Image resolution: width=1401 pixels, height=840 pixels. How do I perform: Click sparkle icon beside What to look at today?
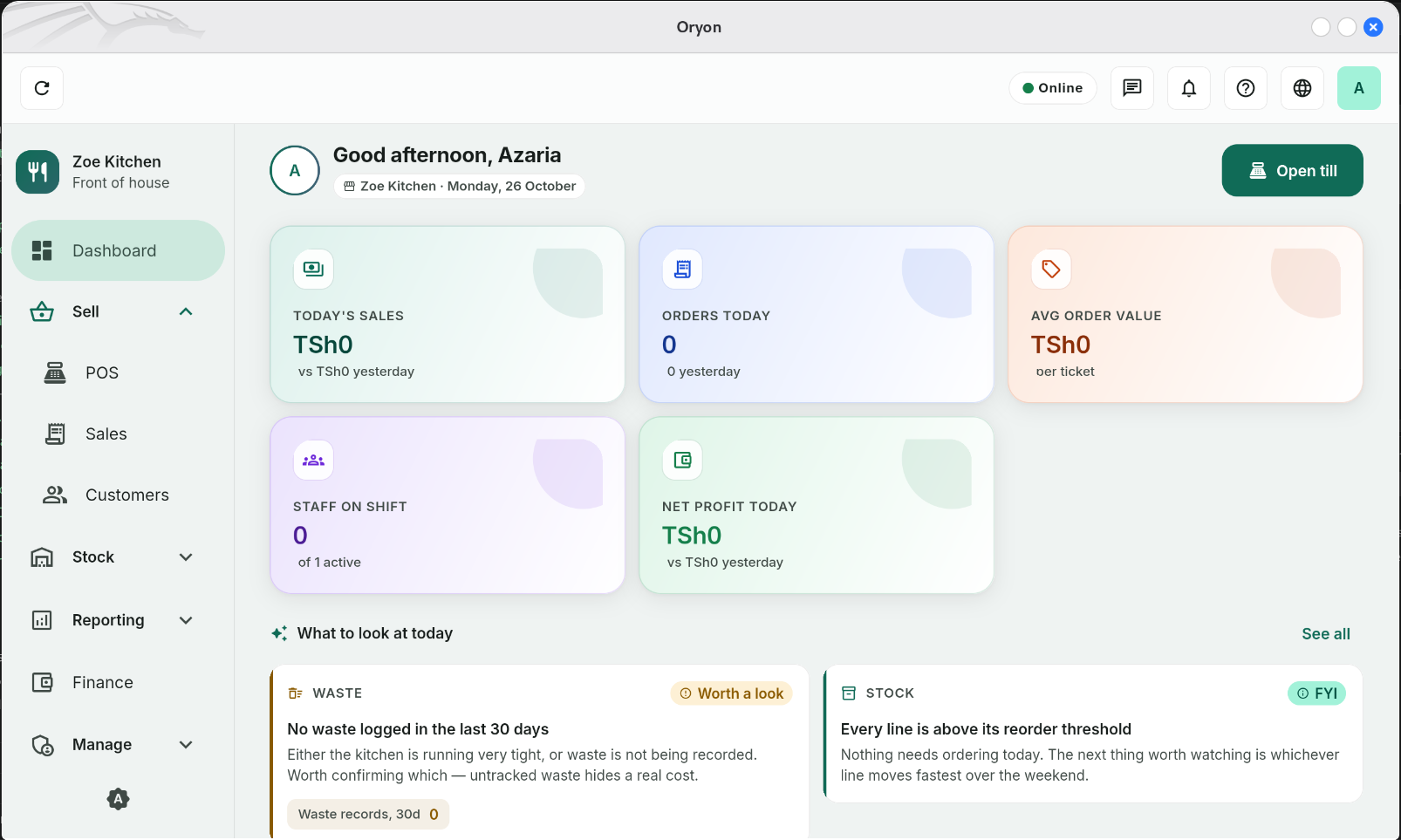279,633
